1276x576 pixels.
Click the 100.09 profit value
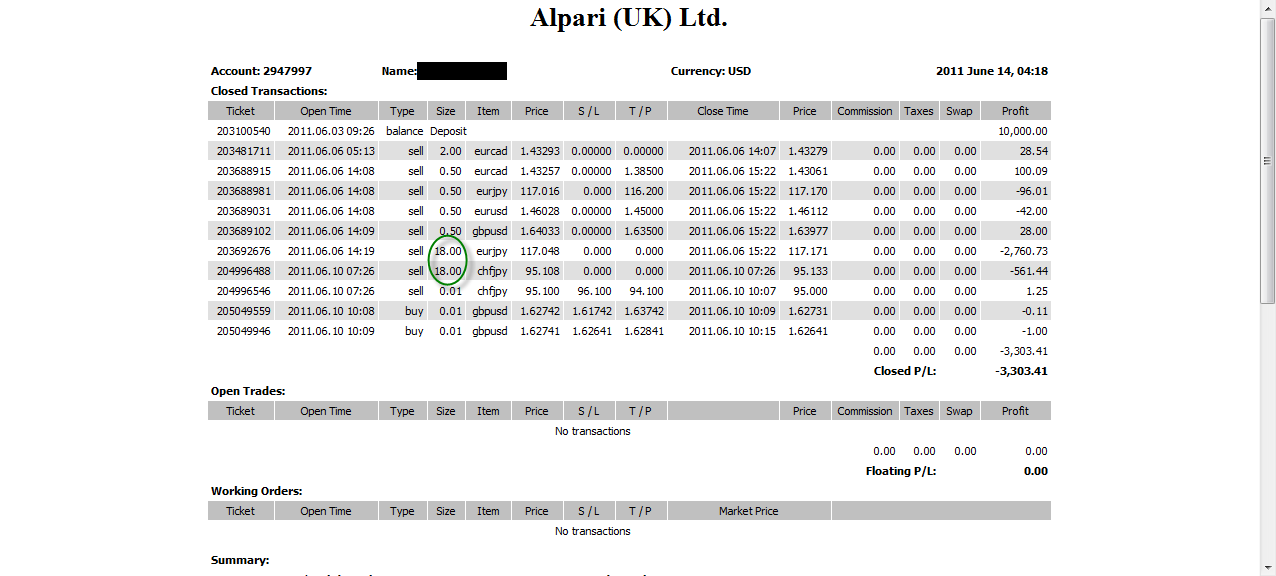coord(1030,171)
